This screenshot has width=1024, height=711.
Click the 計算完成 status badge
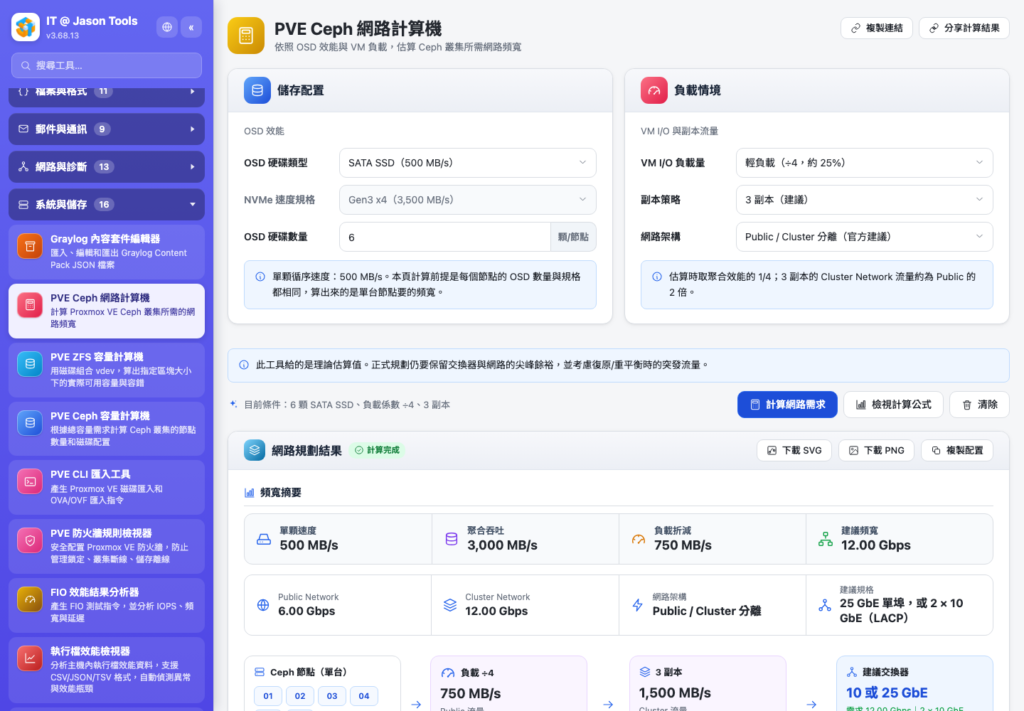377,450
